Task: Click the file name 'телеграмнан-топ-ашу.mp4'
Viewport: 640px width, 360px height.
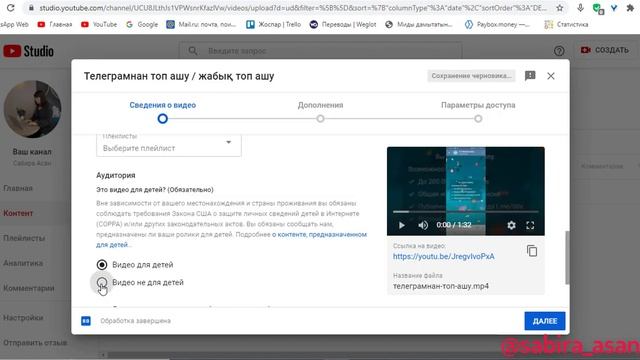Action: click(441, 286)
